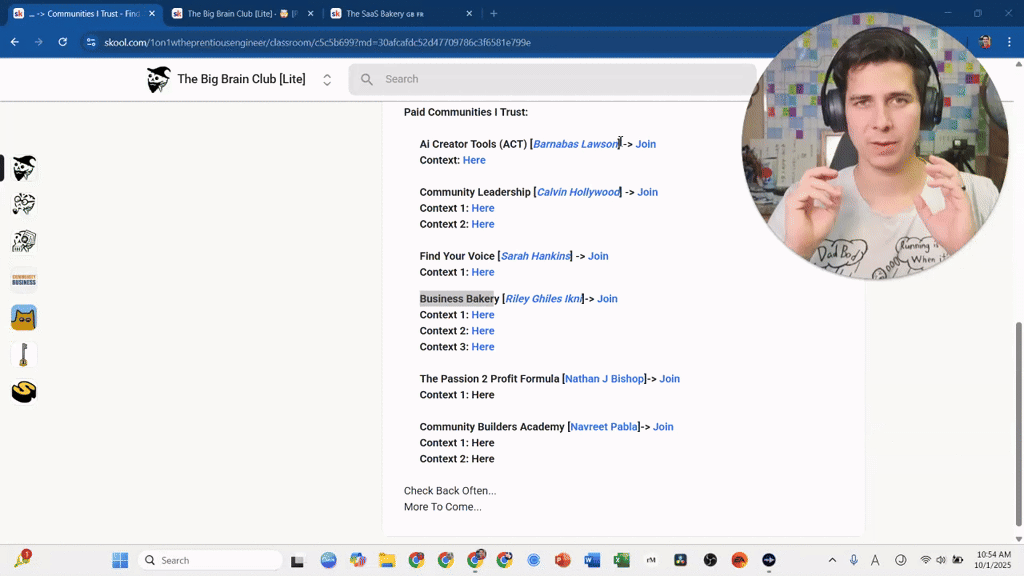Open Riley Ghiles Ikni profile link
This screenshot has height=576, width=1024.
click(x=543, y=298)
